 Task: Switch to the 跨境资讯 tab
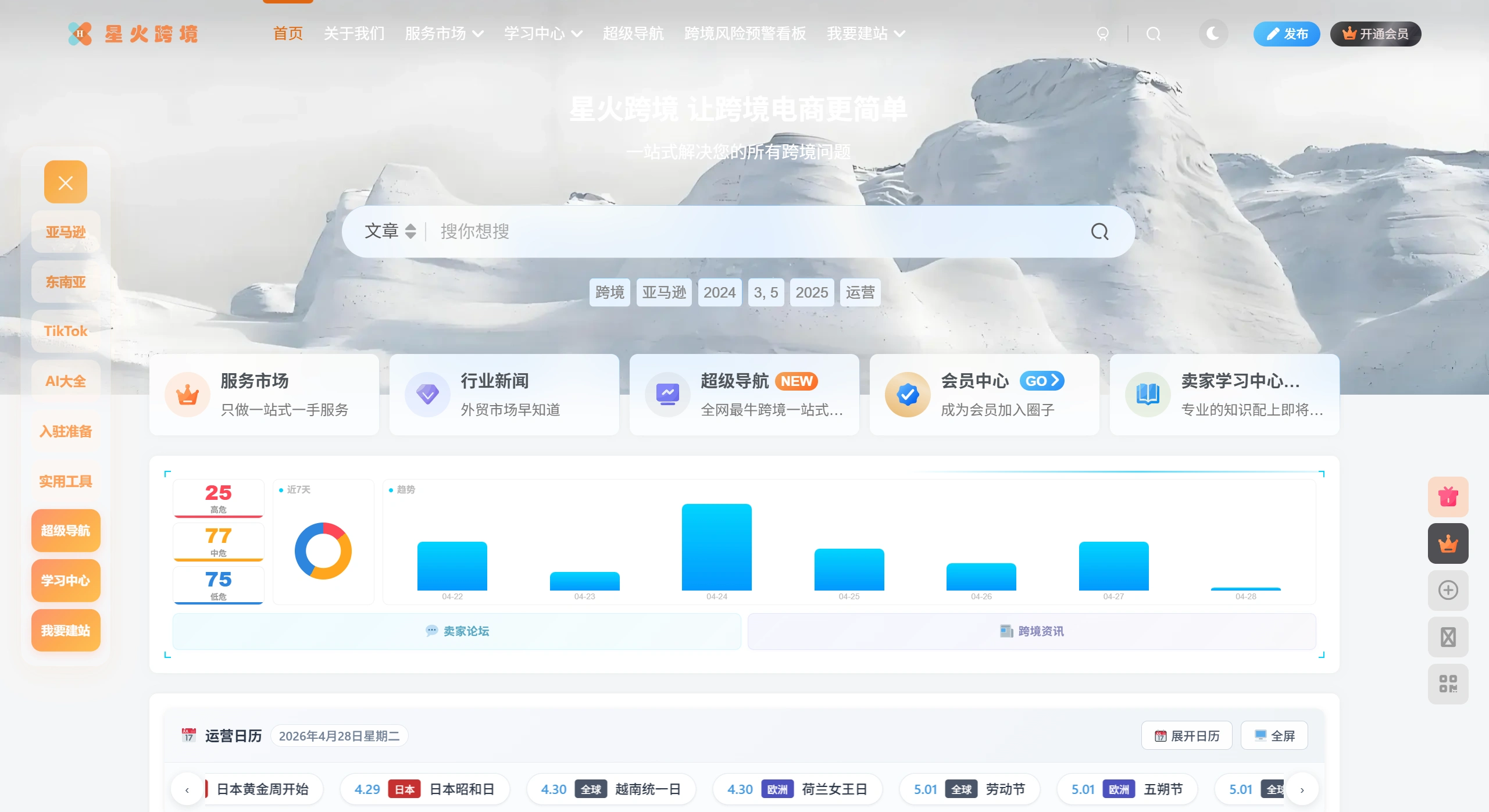[1031, 631]
